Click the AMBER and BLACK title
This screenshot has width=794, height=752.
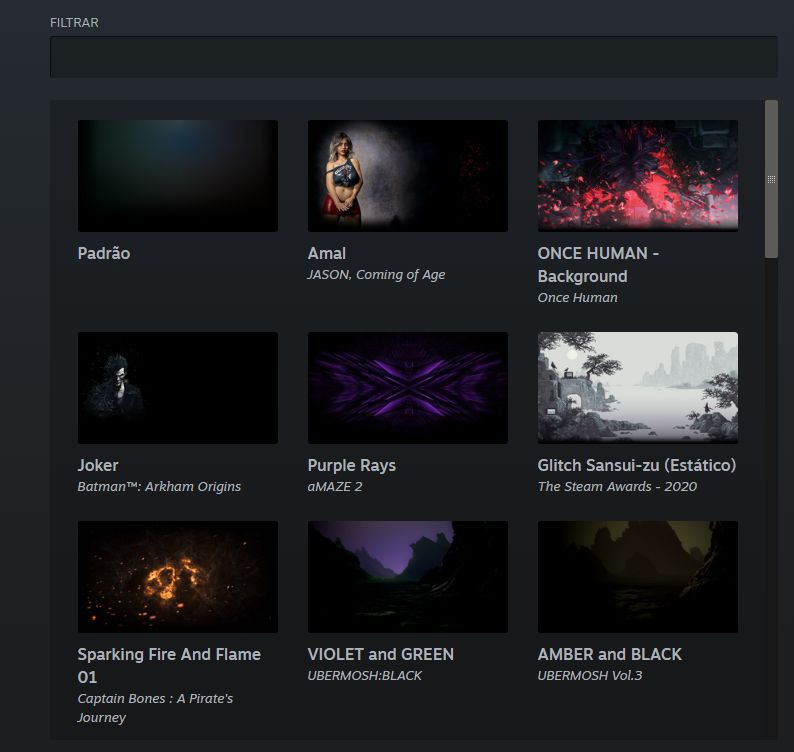(x=609, y=654)
